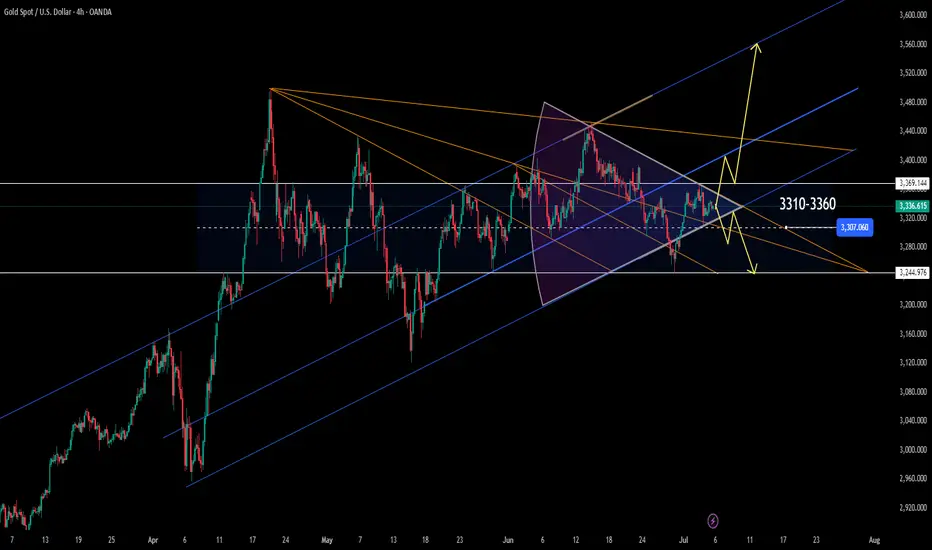This screenshot has height=550, width=932.
Task: Click 3,160.000 on the price axis
Action: coord(913,334)
